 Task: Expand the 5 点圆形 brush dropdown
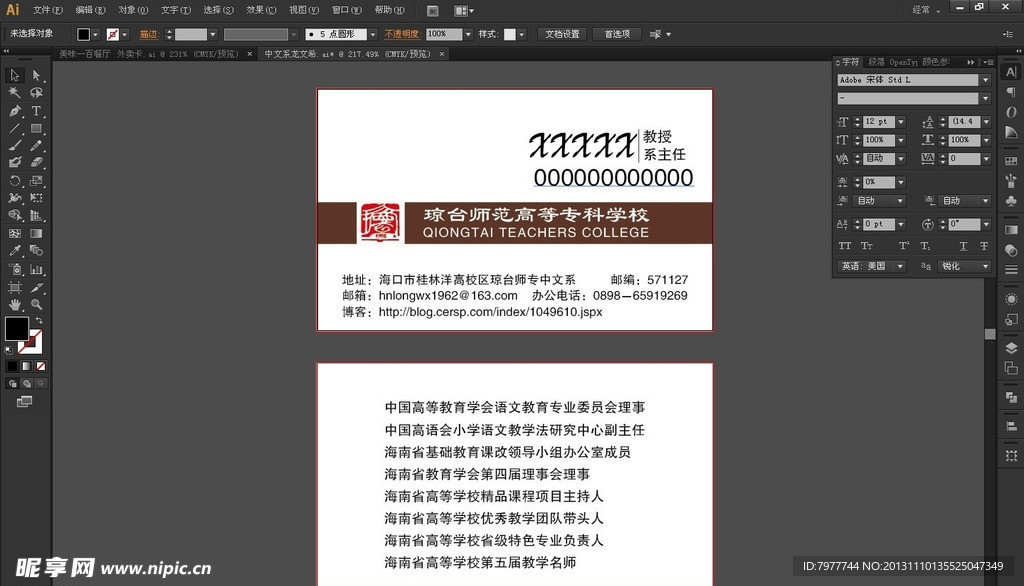click(x=373, y=34)
